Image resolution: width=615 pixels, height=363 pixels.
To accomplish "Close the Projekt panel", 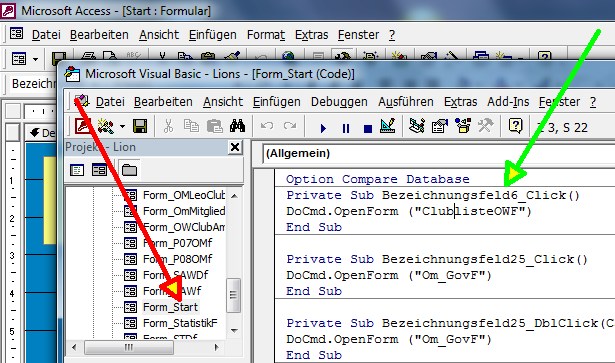I will tap(235, 147).
